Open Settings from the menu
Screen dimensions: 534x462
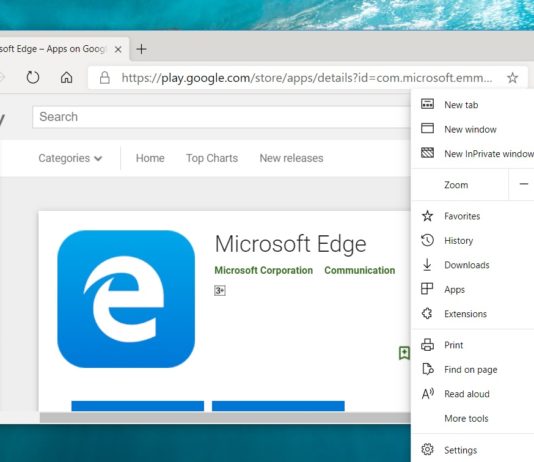coord(472,450)
